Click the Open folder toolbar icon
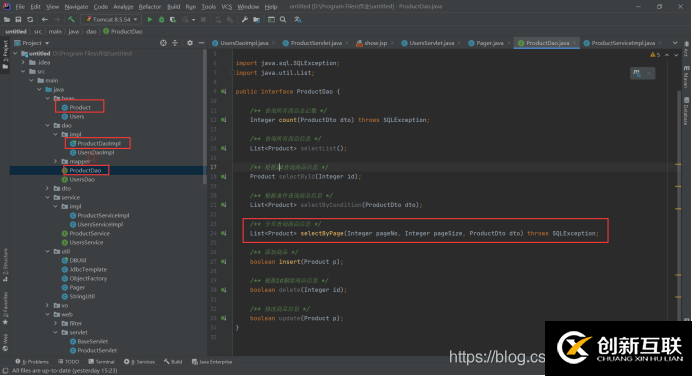The width and height of the screenshot is (692, 376). (7, 19)
